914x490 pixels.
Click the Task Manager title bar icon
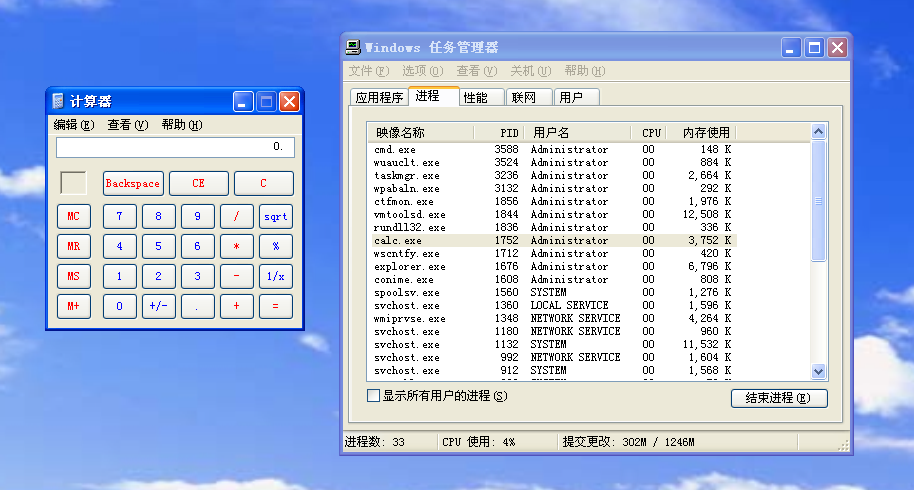pos(353,47)
